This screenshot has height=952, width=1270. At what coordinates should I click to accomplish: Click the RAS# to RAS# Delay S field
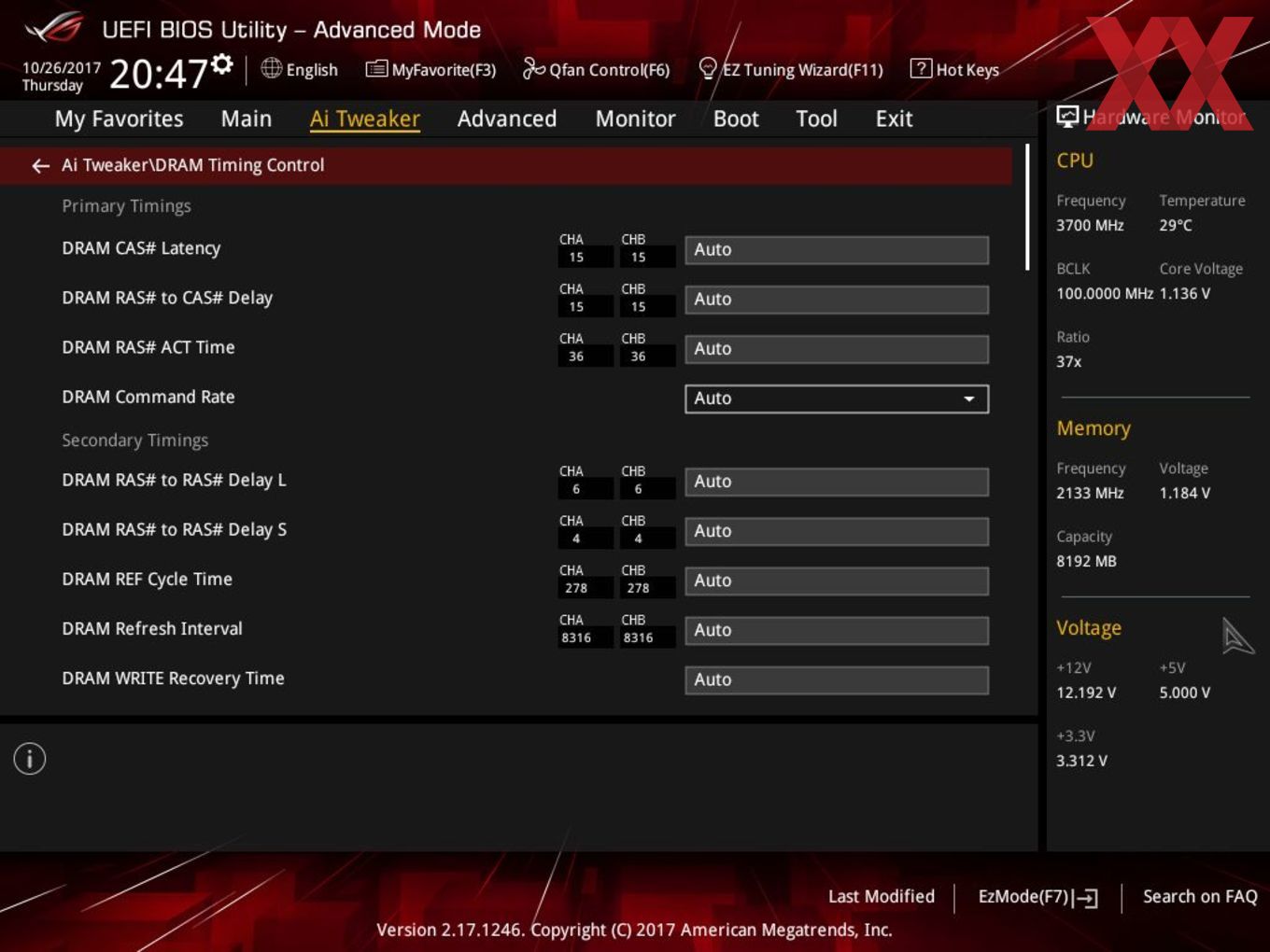[837, 531]
